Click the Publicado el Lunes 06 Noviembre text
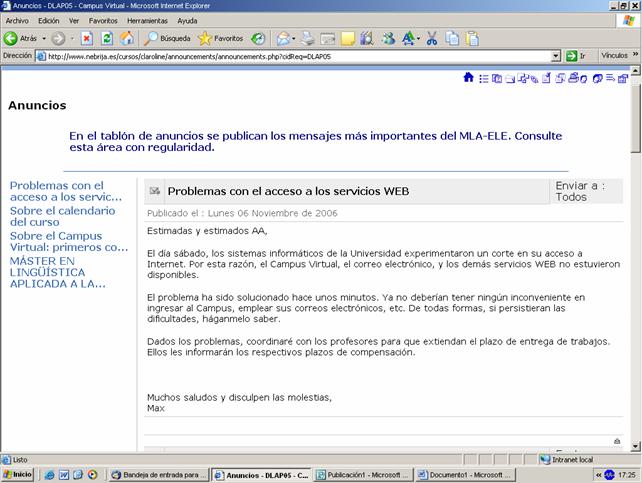 click(x=242, y=213)
